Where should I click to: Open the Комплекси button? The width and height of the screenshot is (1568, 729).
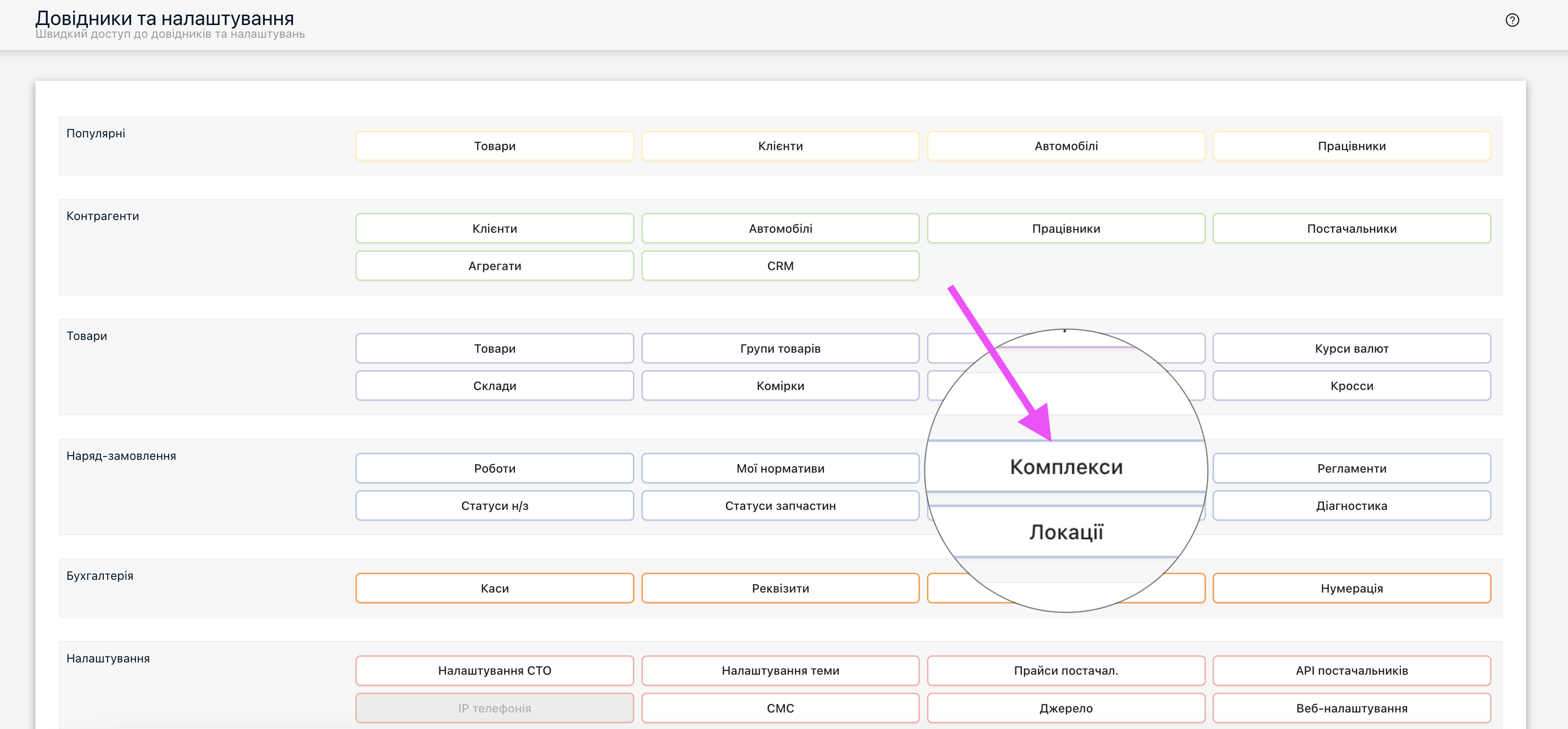pyautogui.click(x=1066, y=466)
